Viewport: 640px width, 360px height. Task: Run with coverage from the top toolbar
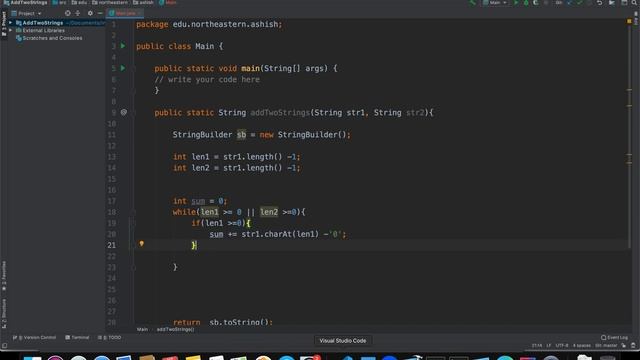(x=536, y=3)
